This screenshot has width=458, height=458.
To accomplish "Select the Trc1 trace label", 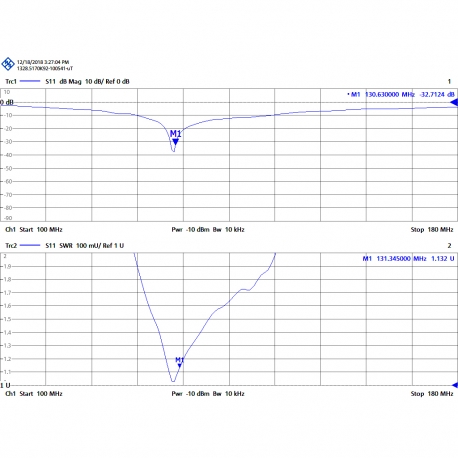I will click(11, 81).
